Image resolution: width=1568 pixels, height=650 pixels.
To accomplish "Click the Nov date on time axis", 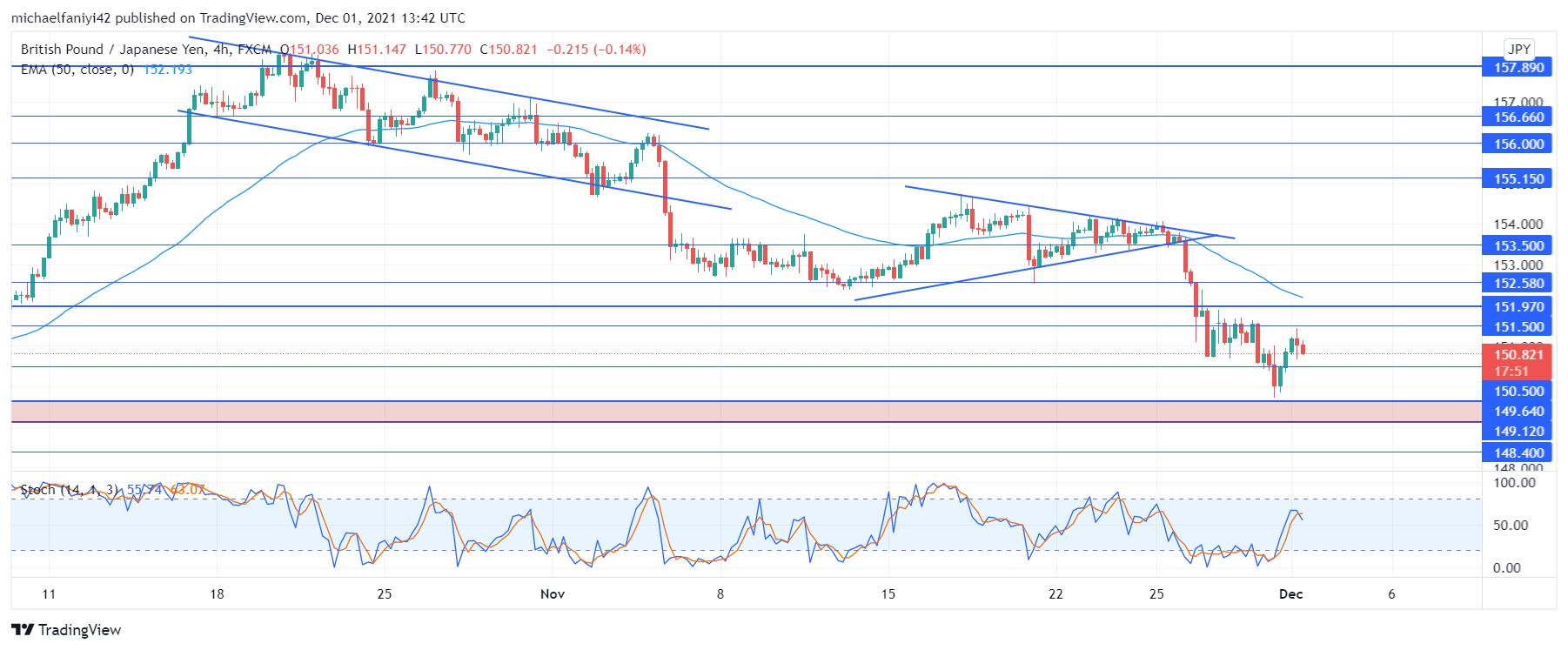I will tap(553, 594).
